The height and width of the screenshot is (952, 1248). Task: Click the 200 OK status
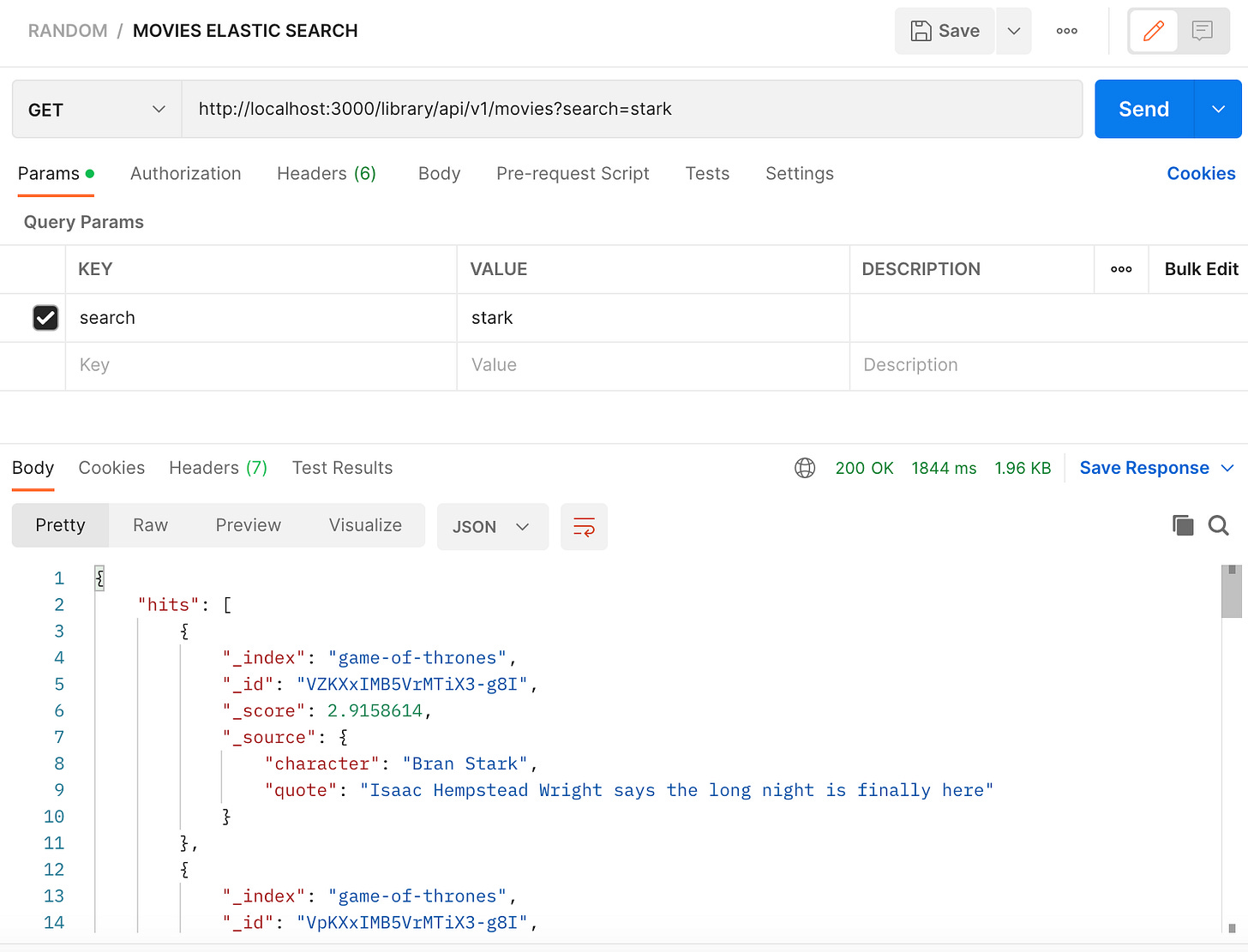click(x=864, y=469)
